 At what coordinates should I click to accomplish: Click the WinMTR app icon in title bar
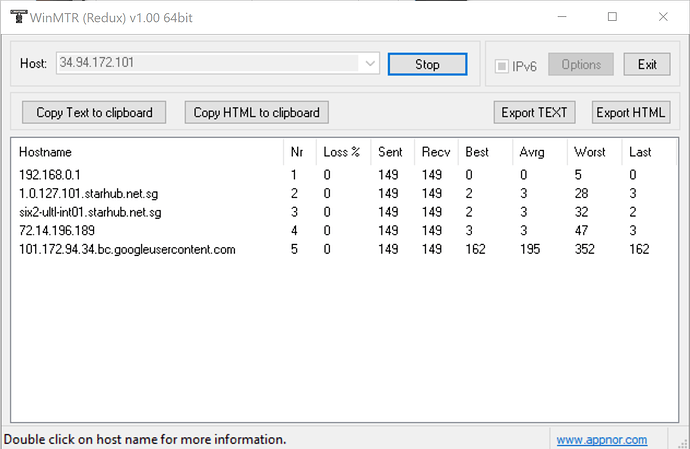click(x=15, y=16)
